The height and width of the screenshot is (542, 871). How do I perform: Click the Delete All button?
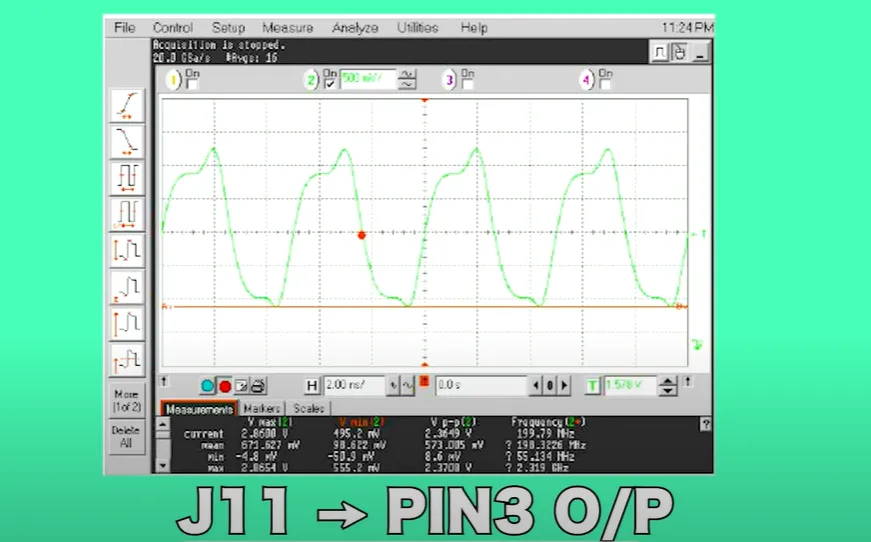126,437
